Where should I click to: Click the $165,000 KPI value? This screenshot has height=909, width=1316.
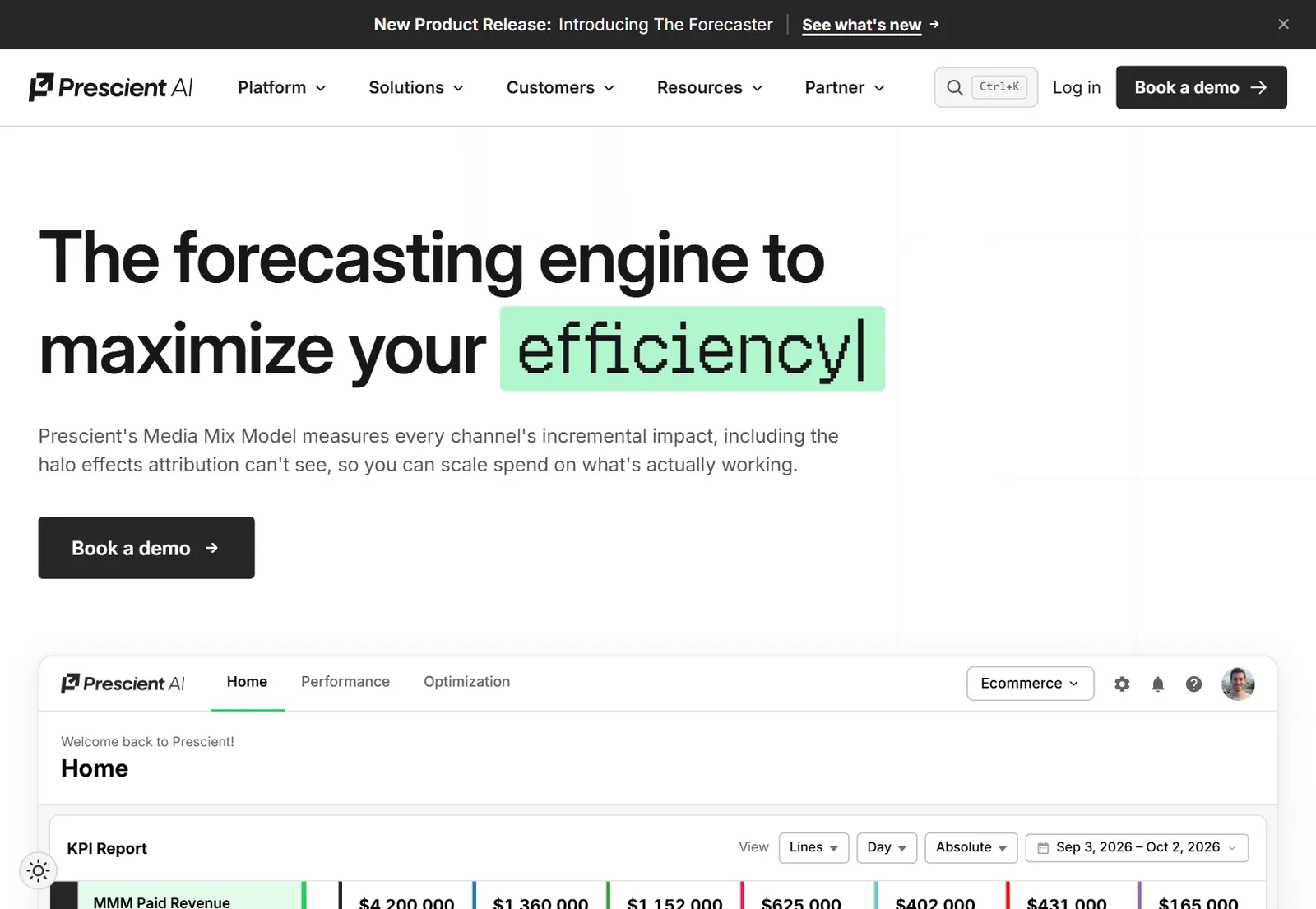coord(1198,902)
